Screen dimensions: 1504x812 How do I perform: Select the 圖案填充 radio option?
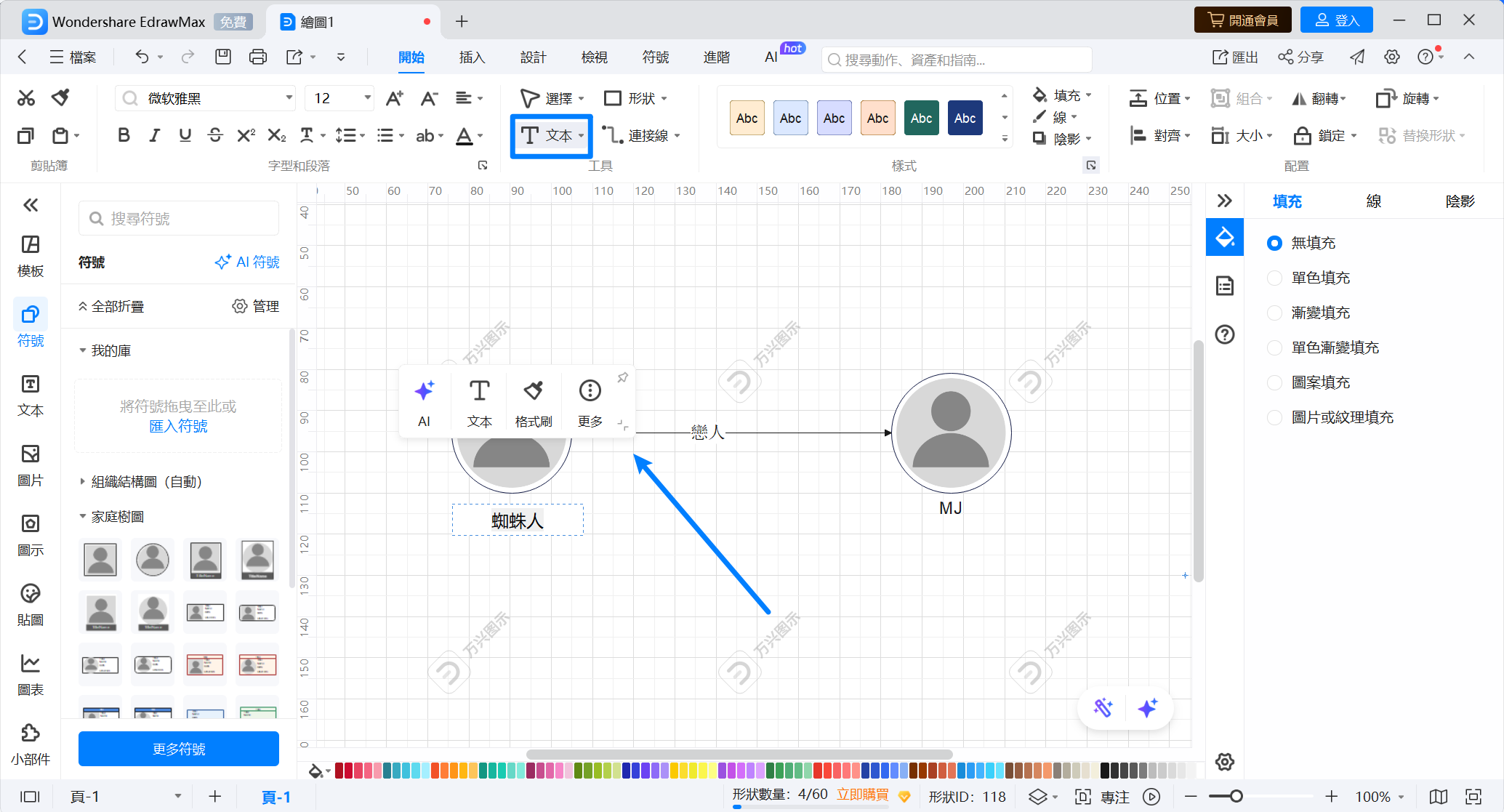[1274, 382]
